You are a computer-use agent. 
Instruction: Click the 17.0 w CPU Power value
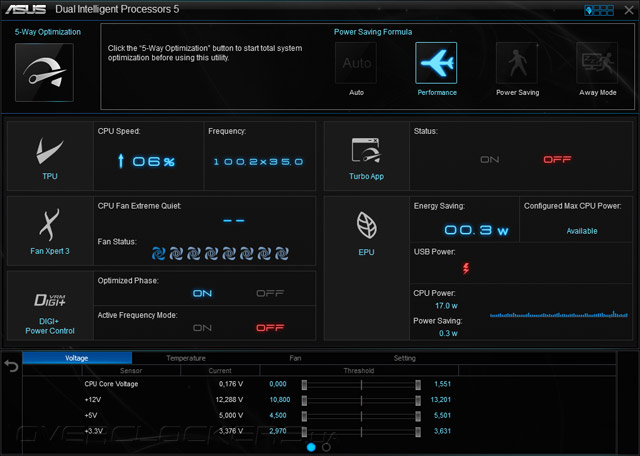click(446, 306)
